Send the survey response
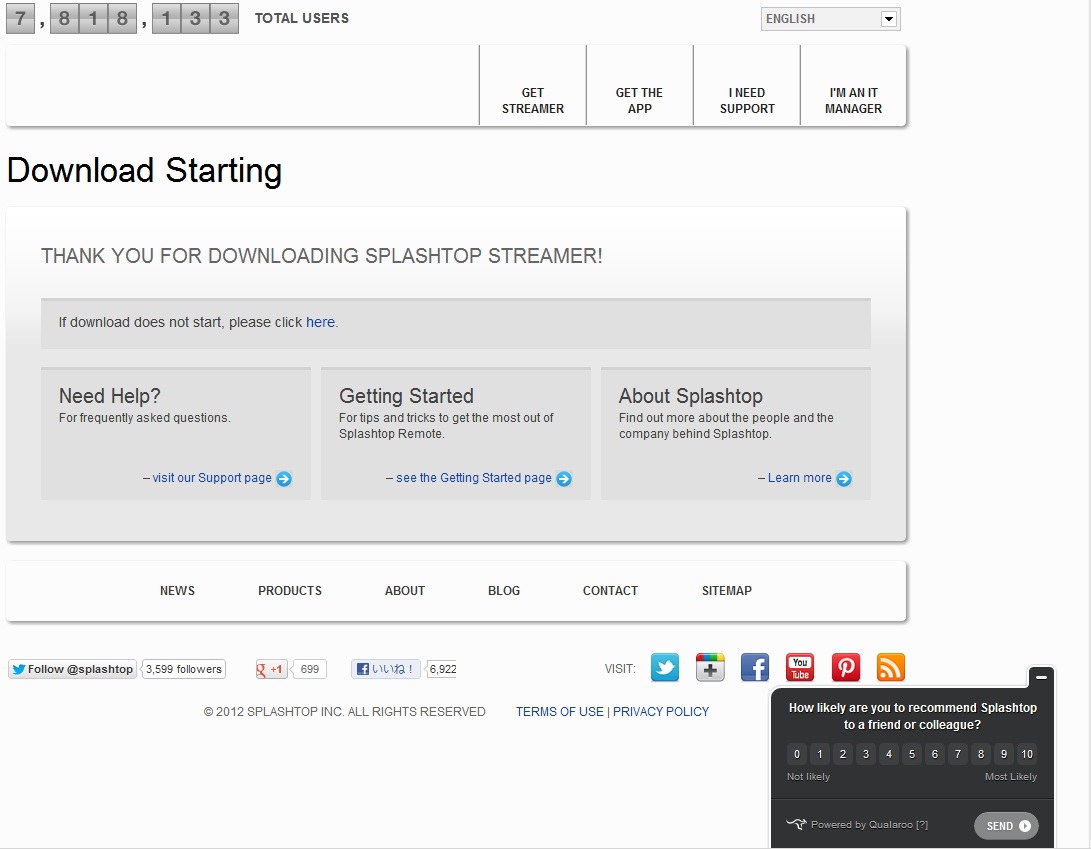Screen dimensions: 1091x849 (1006, 825)
